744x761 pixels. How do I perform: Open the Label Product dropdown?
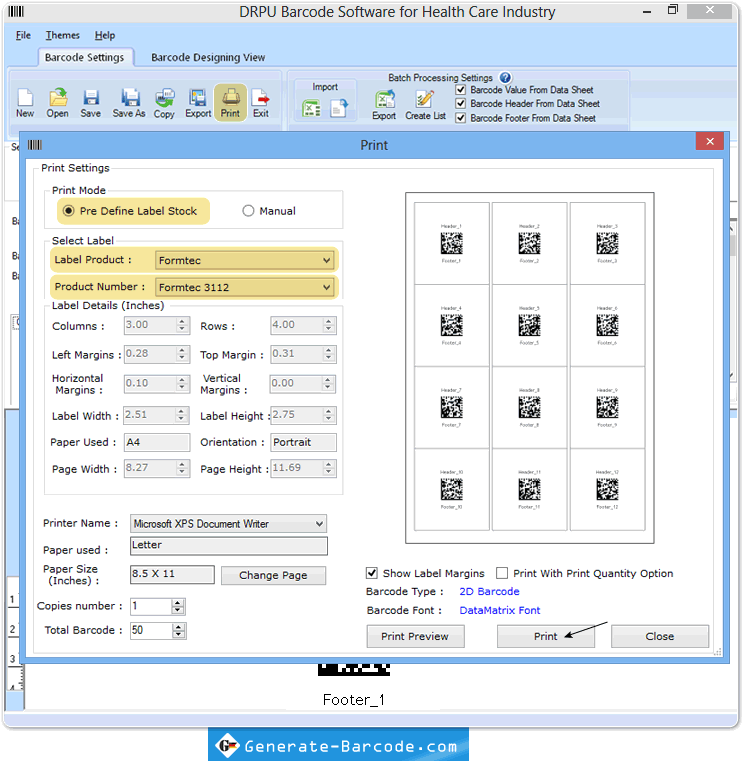tap(245, 260)
